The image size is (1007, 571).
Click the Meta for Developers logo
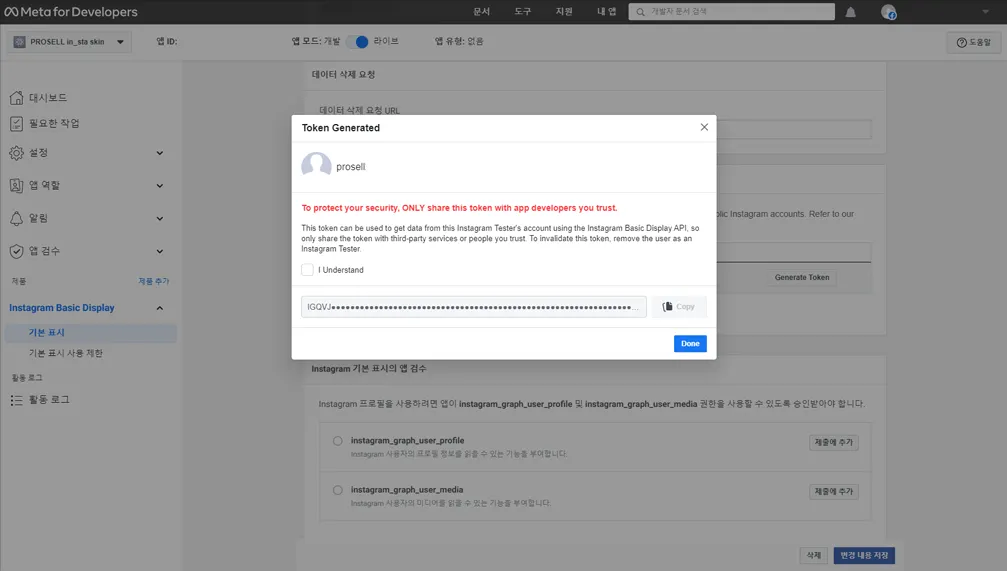click(x=71, y=12)
